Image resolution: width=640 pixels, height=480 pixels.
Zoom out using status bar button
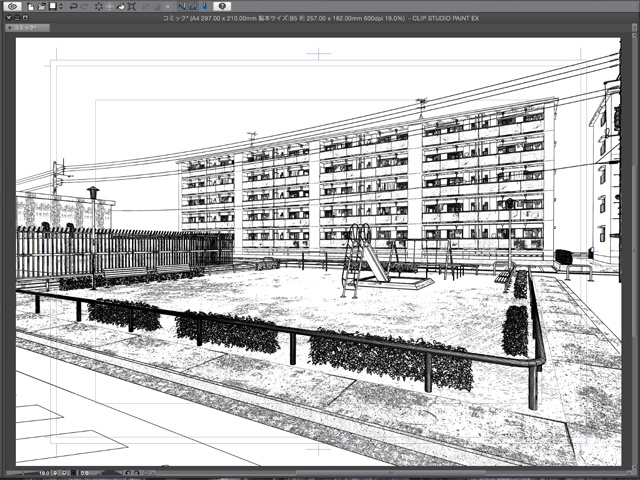point(56,473)
